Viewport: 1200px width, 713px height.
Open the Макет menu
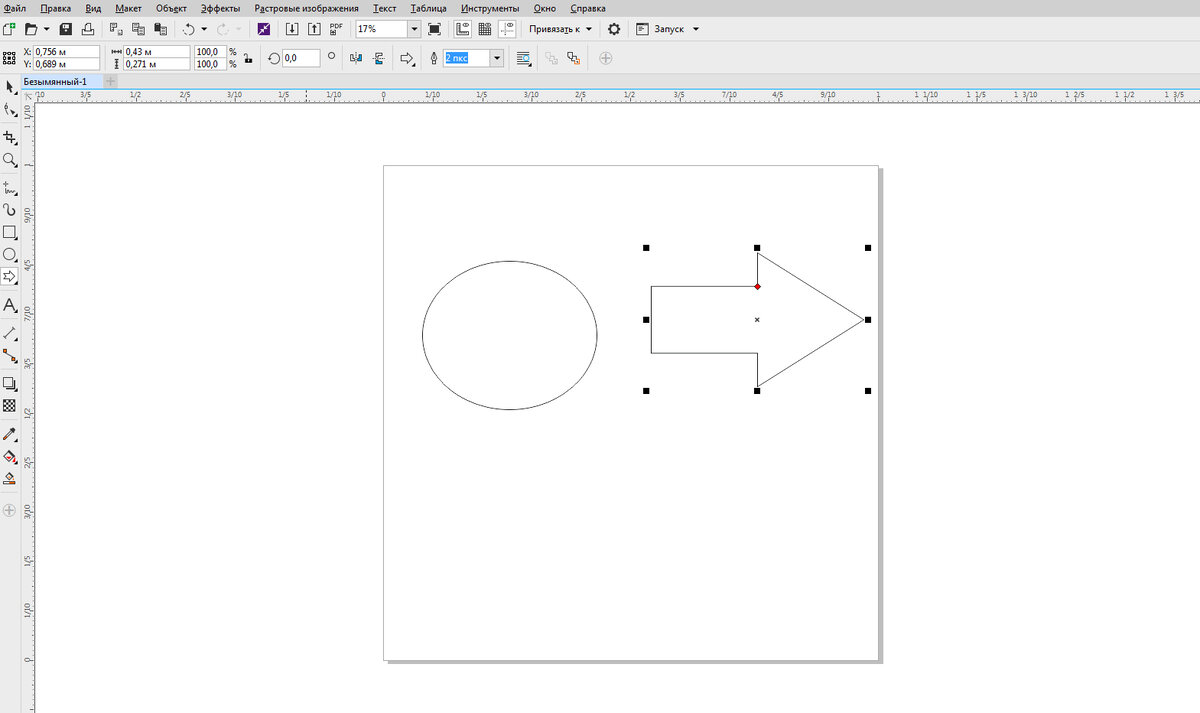[x=128, y=8]
